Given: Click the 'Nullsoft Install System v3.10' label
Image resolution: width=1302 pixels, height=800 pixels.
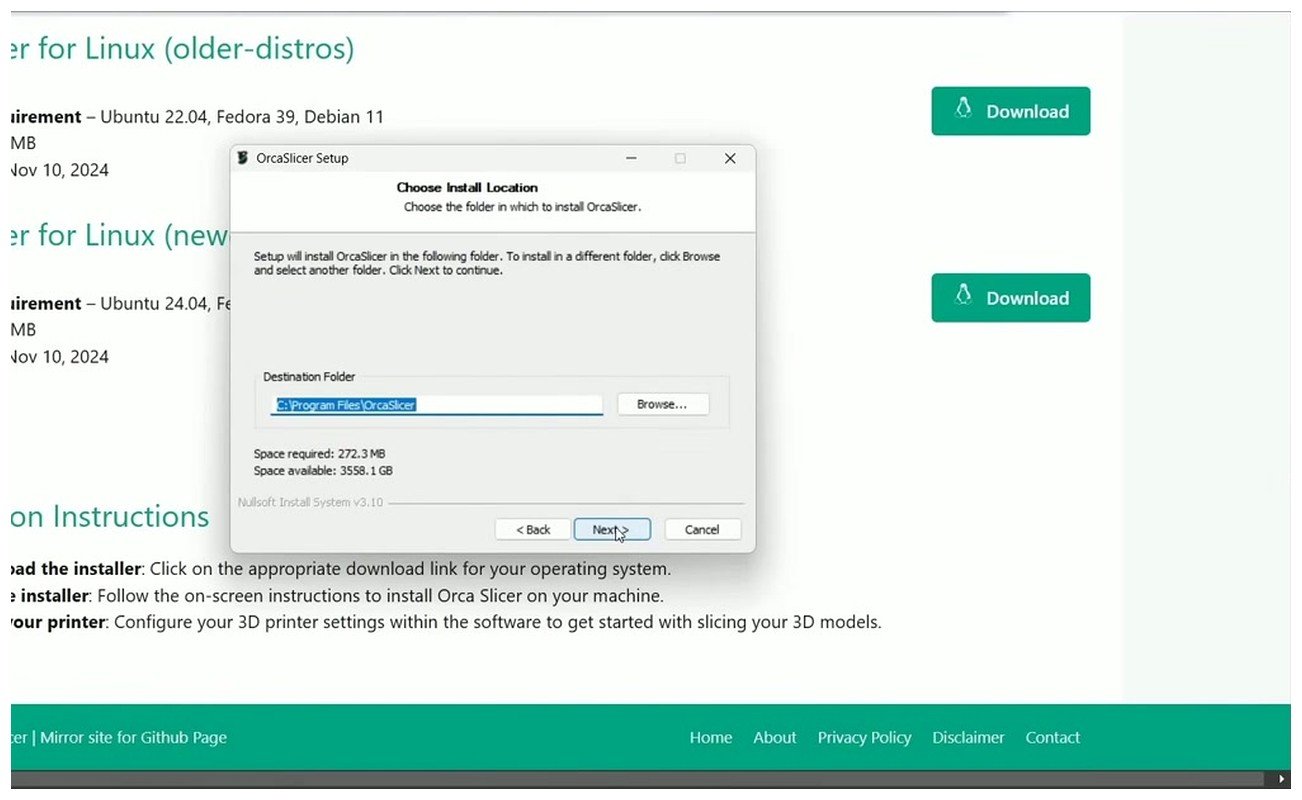Looking at the screenshot, I should pyautogui.click(x=310, y=502).
